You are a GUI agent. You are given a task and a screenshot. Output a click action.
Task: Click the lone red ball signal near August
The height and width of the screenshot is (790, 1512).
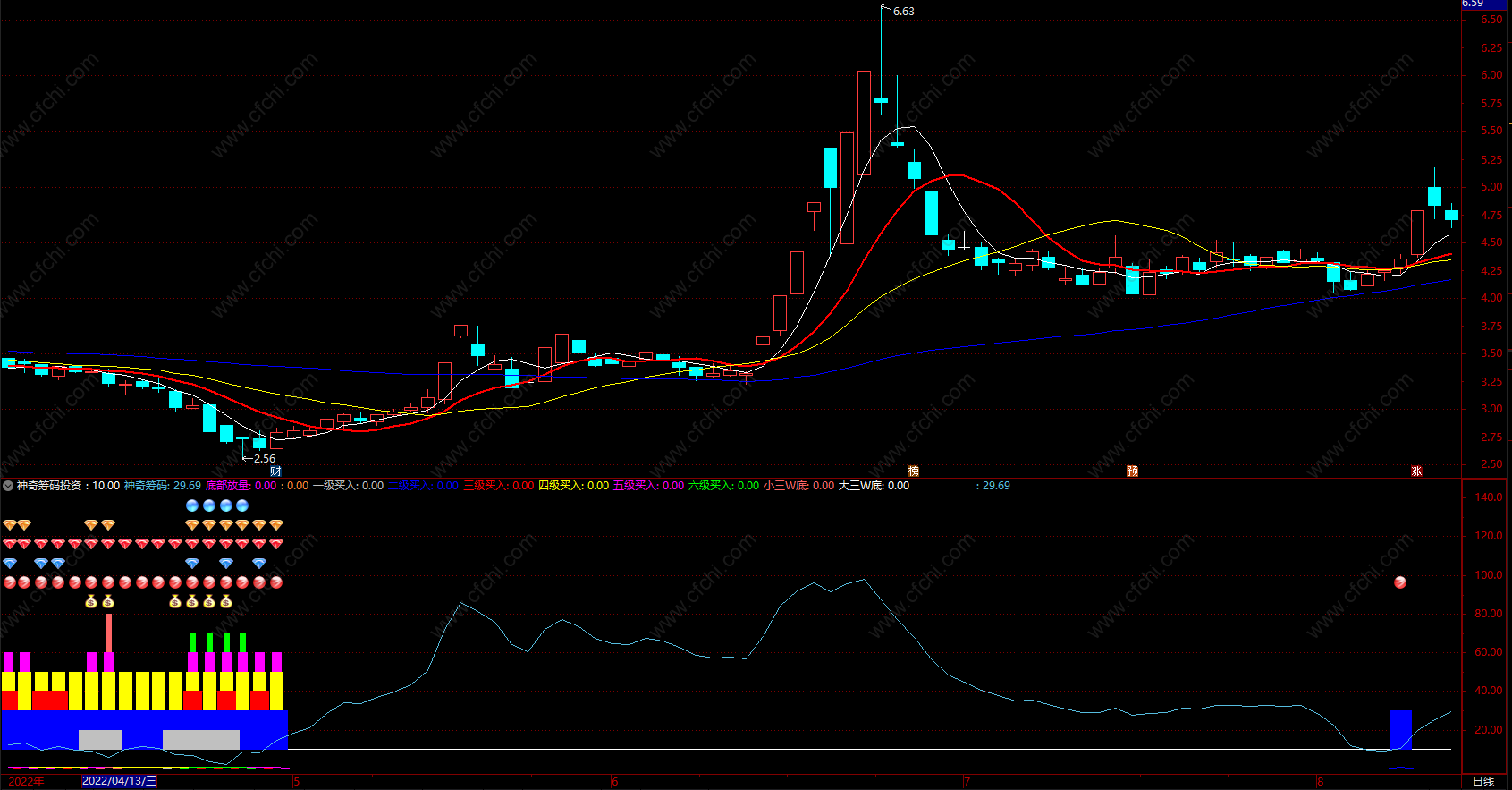1400,582
